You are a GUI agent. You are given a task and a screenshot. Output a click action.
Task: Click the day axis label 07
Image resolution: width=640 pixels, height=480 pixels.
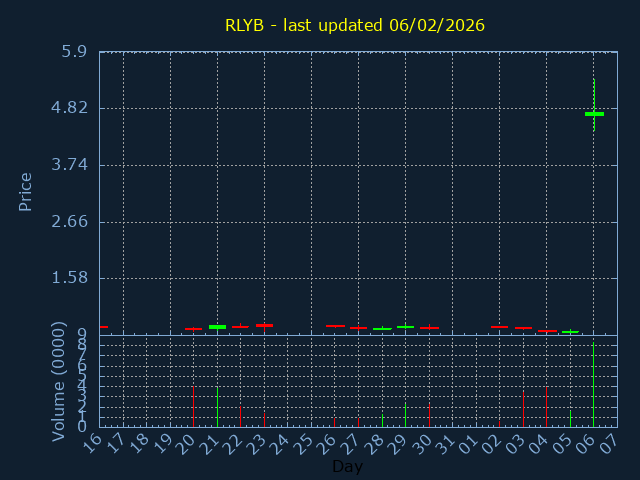pos(612,443)
